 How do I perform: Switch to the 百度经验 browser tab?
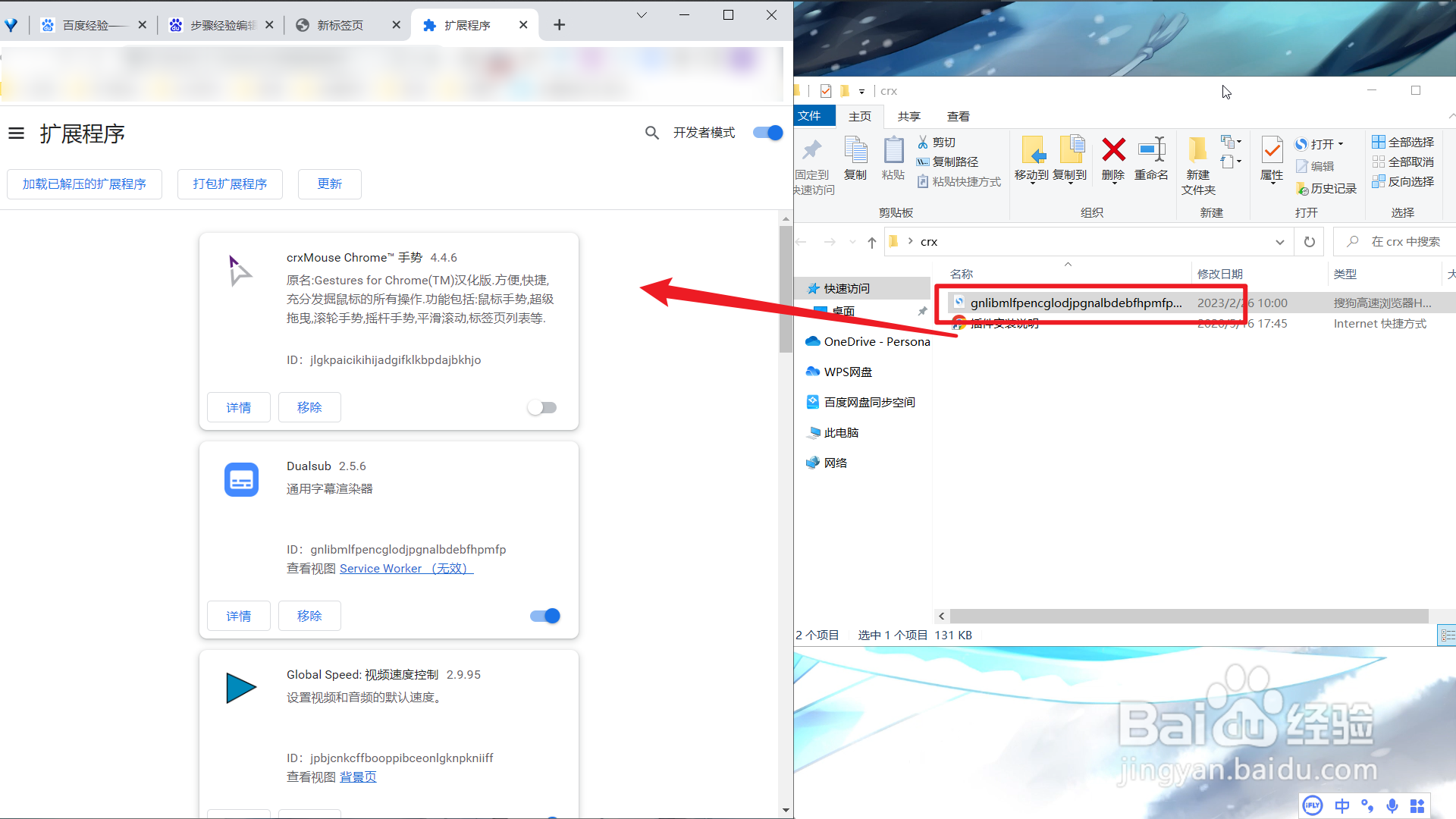point(93,25)
